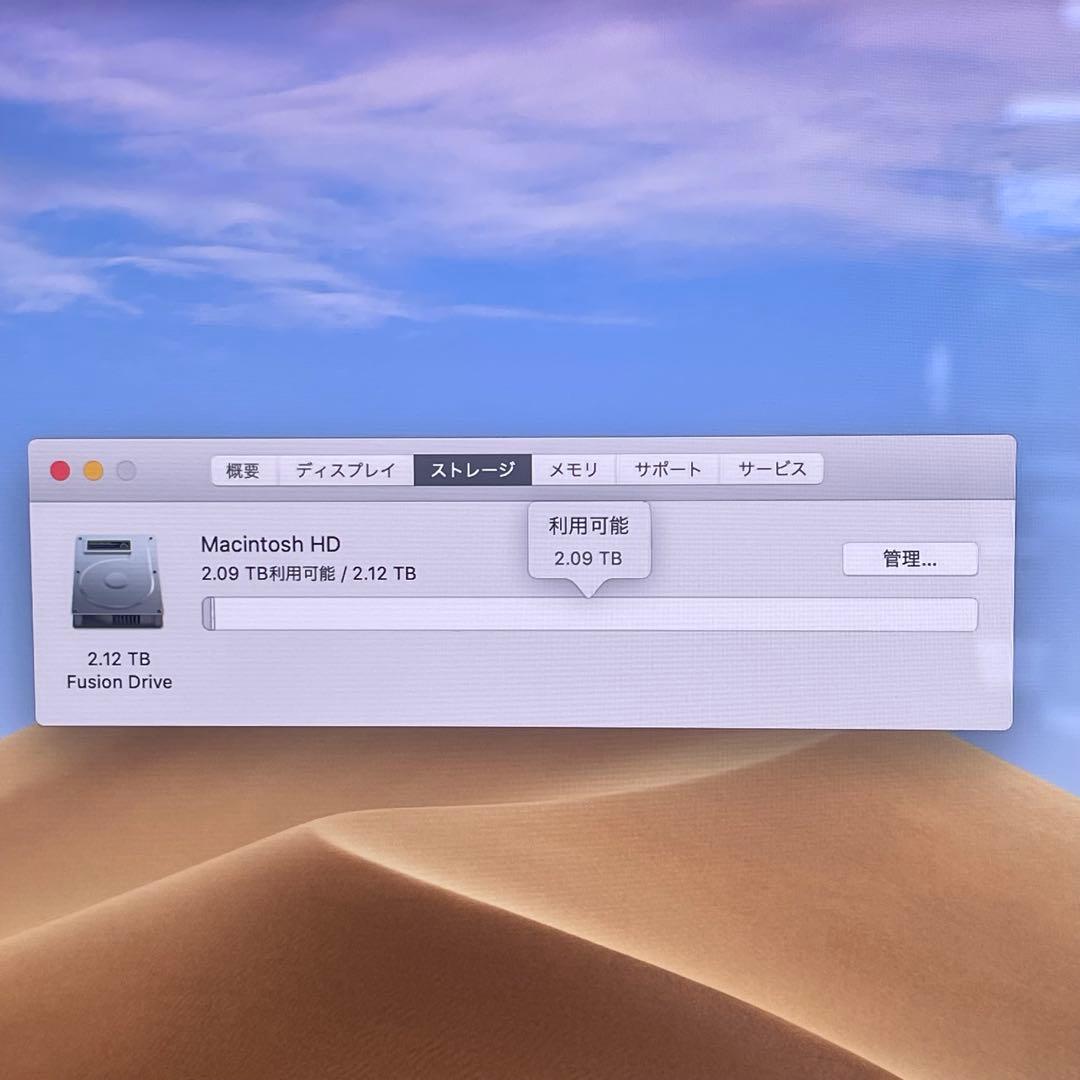This screenshot has width=1080, height=1080.
Task: Select the ストレージ (Storage) tab
Action: click(472, 469)
